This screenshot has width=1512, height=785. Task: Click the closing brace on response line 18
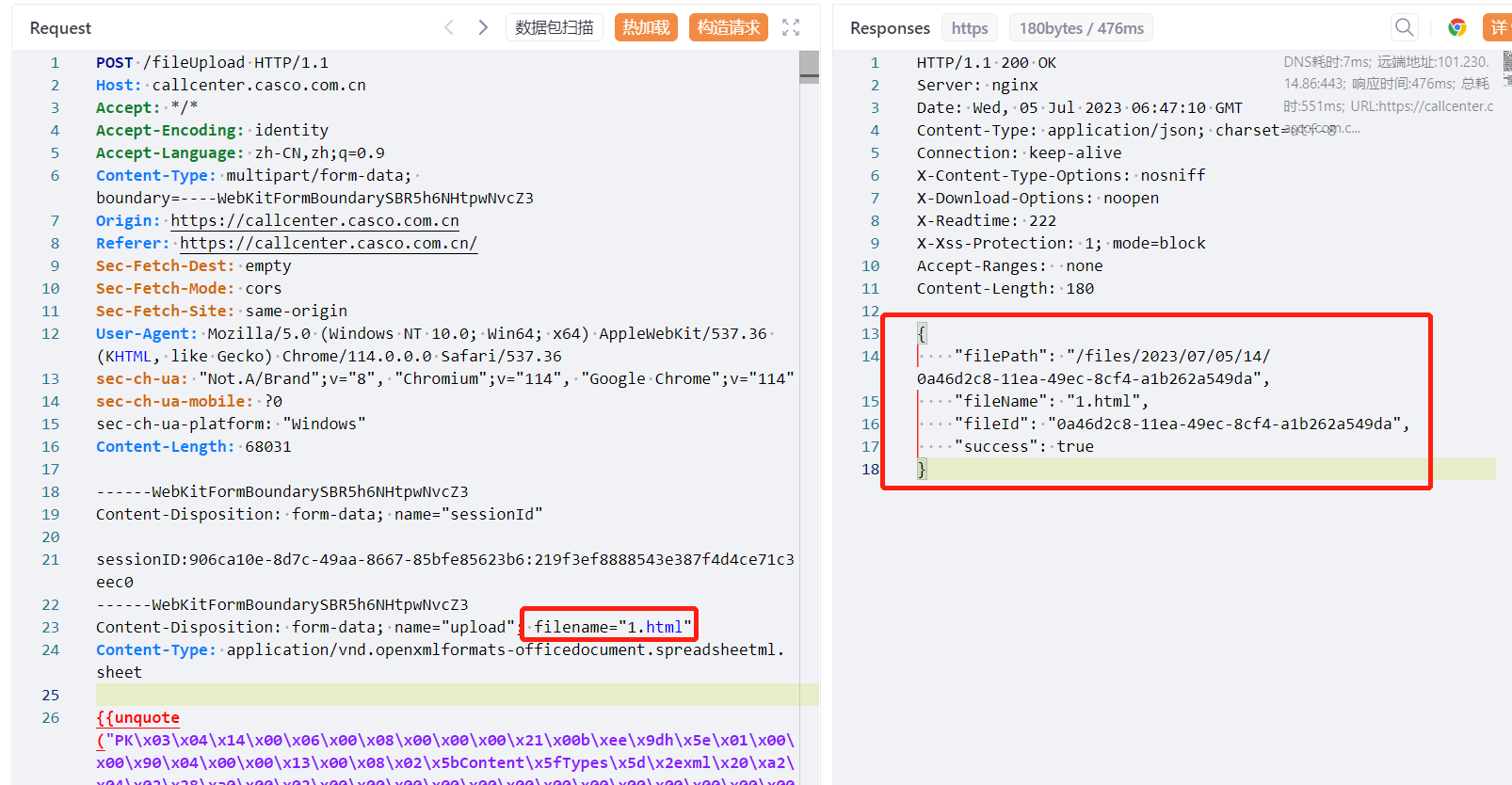[922, 469]
